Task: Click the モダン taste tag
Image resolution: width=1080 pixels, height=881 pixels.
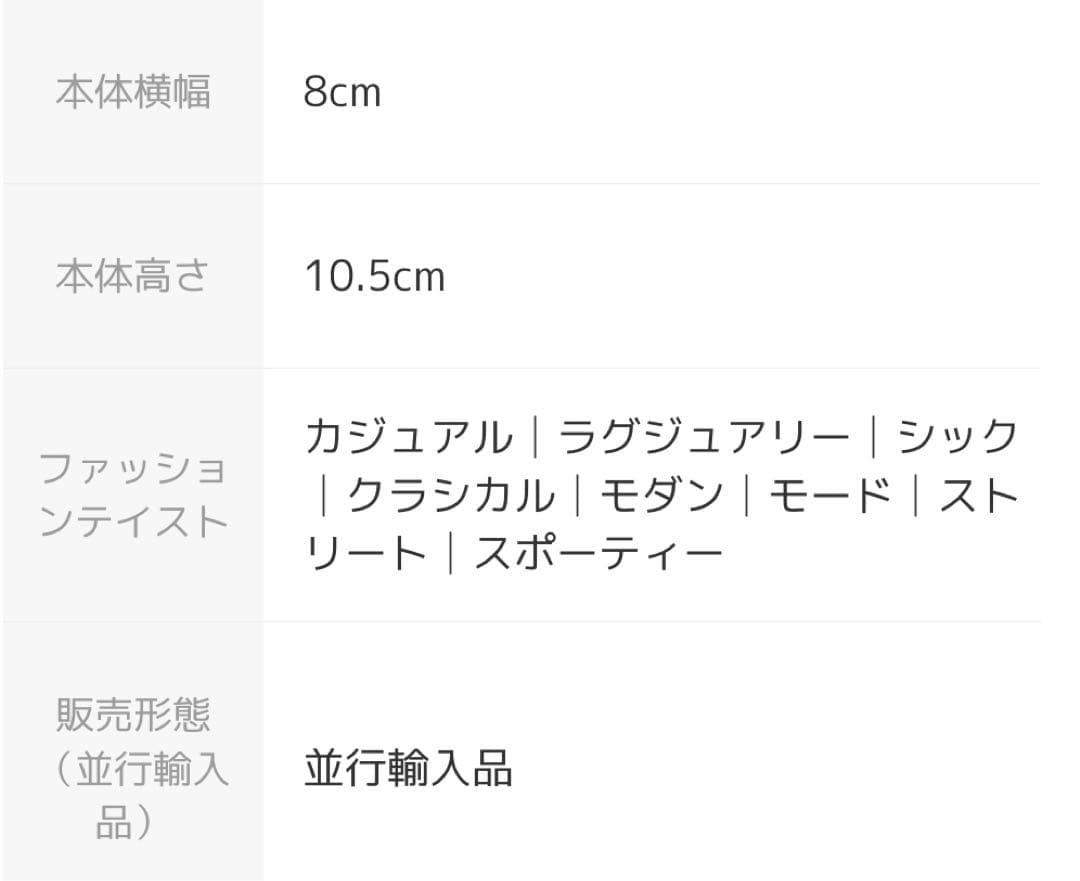Action: 661,495
